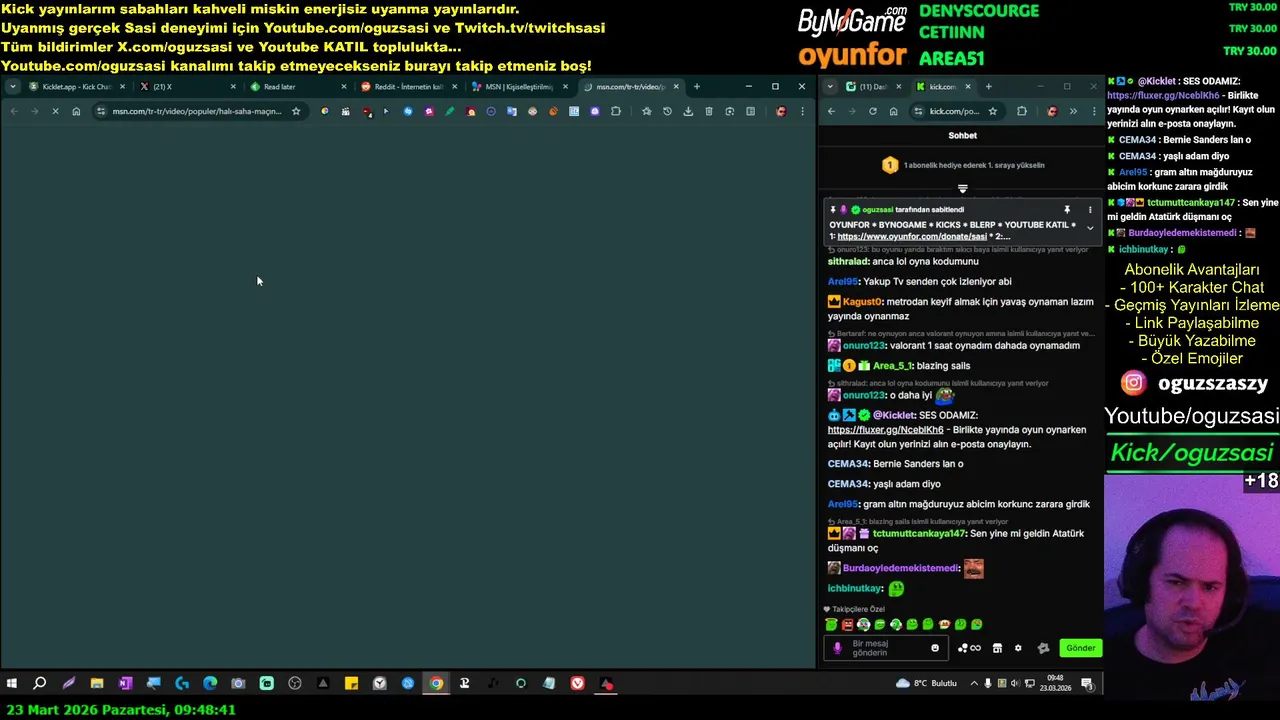1280x720 pixels.
Task: Open the Chrome menu in the MSN window
Action: click(x=802, y=111)
